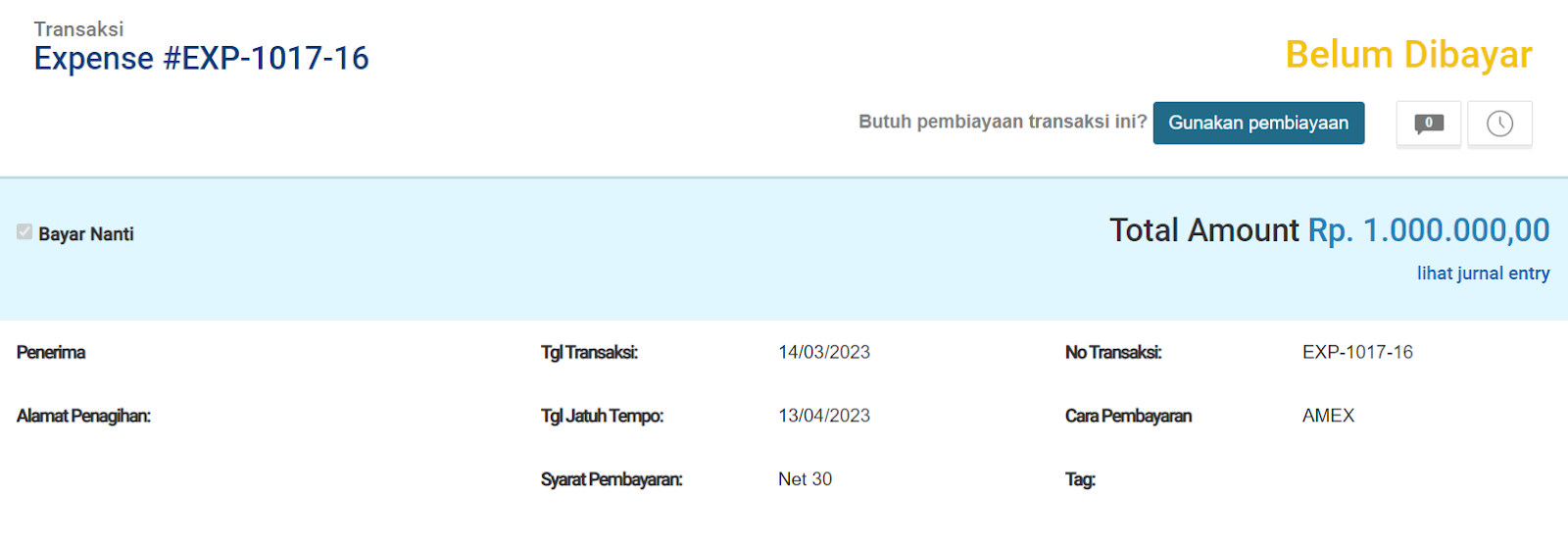
Task: Open the transaction history clock icon
Action: [x=1499, y=124]
